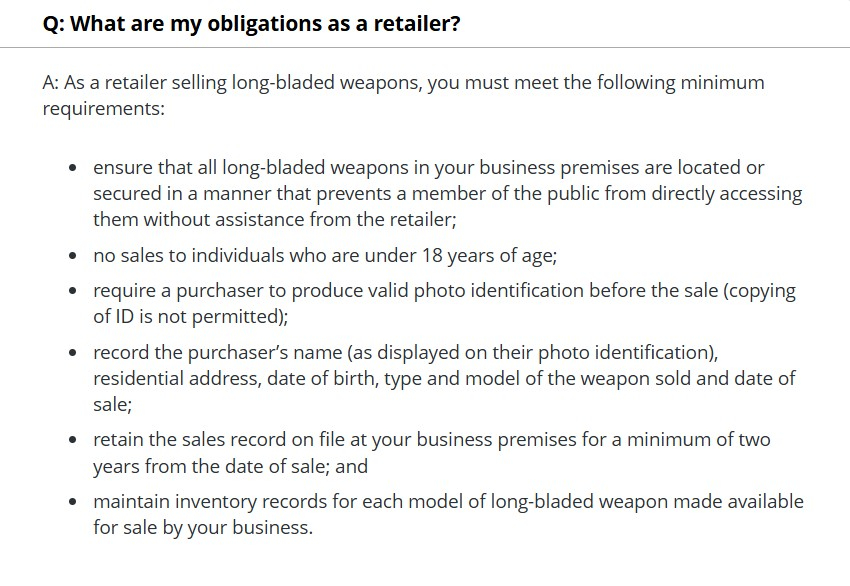Click the horizontal divider below the question heading

(425, 47)
